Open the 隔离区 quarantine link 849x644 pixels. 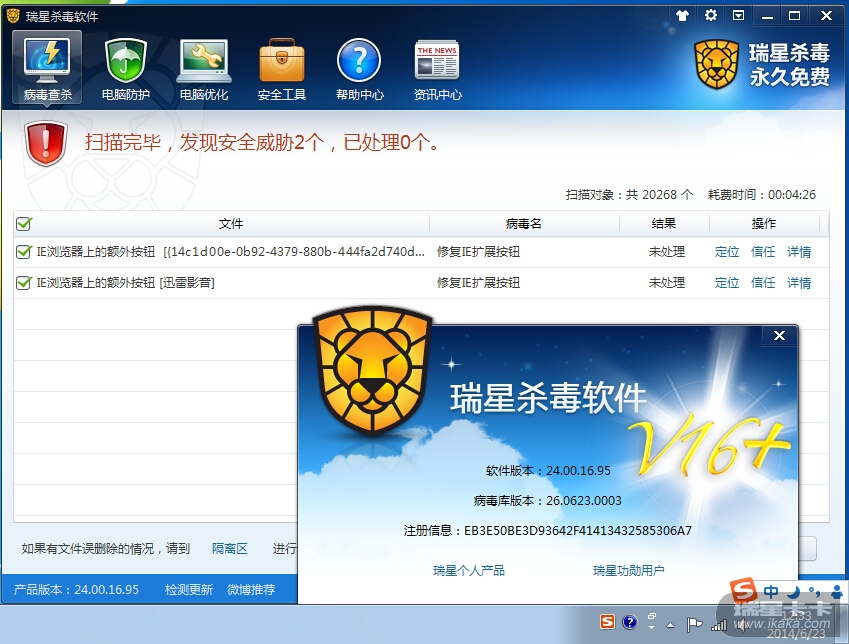tap(230, 549)
